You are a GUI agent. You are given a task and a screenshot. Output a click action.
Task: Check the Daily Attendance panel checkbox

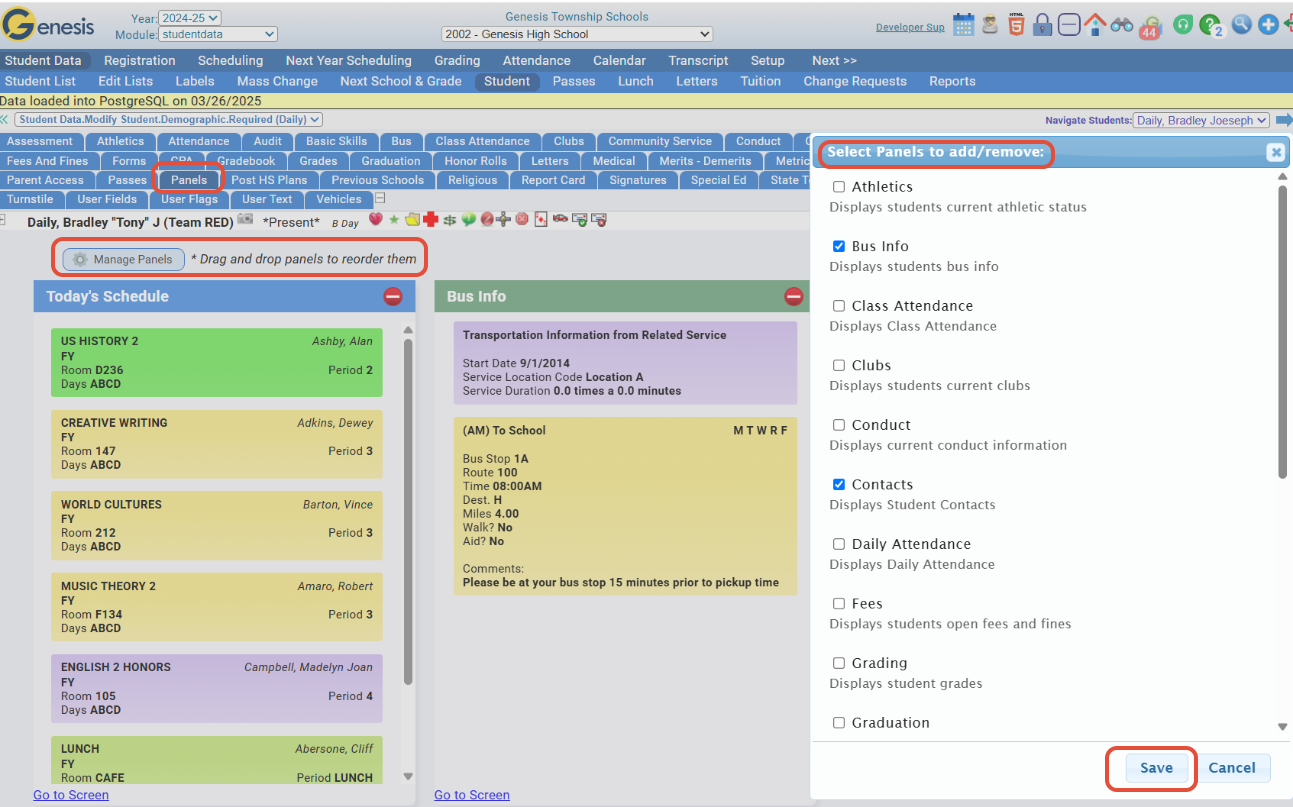(839, 544)
